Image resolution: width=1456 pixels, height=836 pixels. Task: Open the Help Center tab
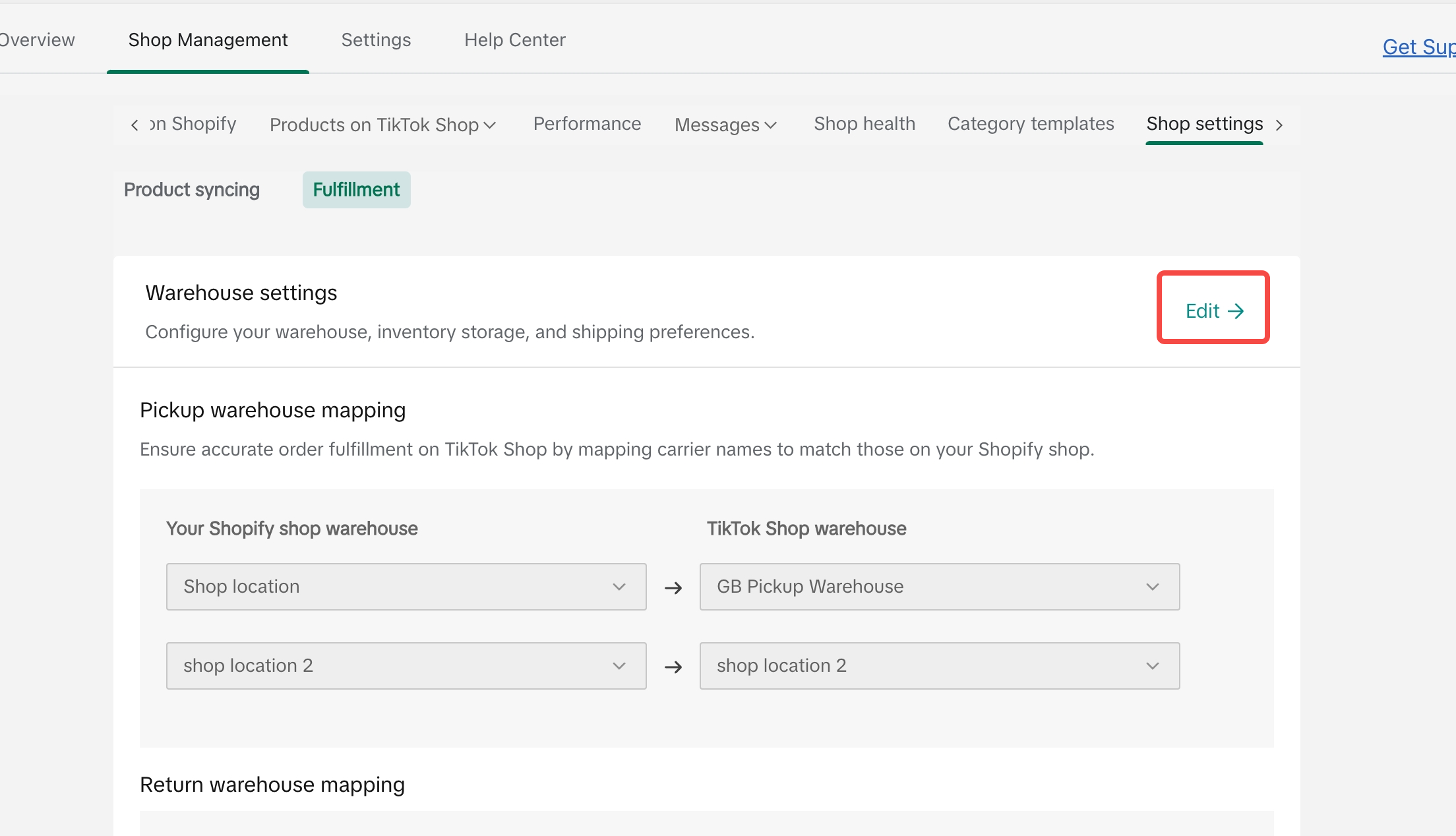514,40
